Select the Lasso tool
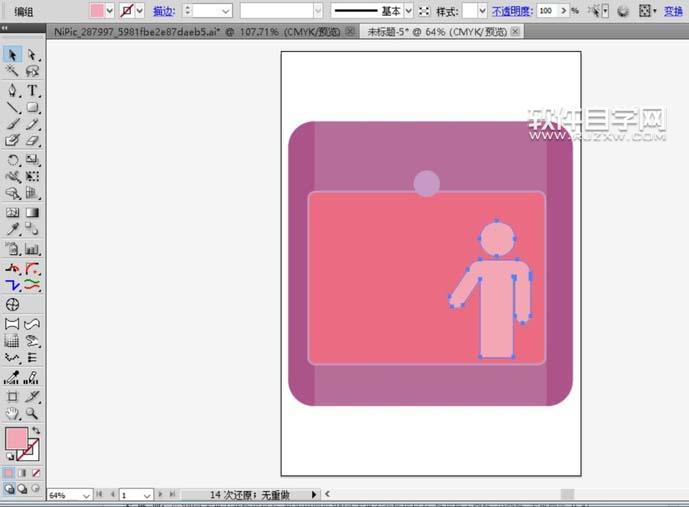The height and width of the screenshot is (507, 689). [x=32, y=71]
